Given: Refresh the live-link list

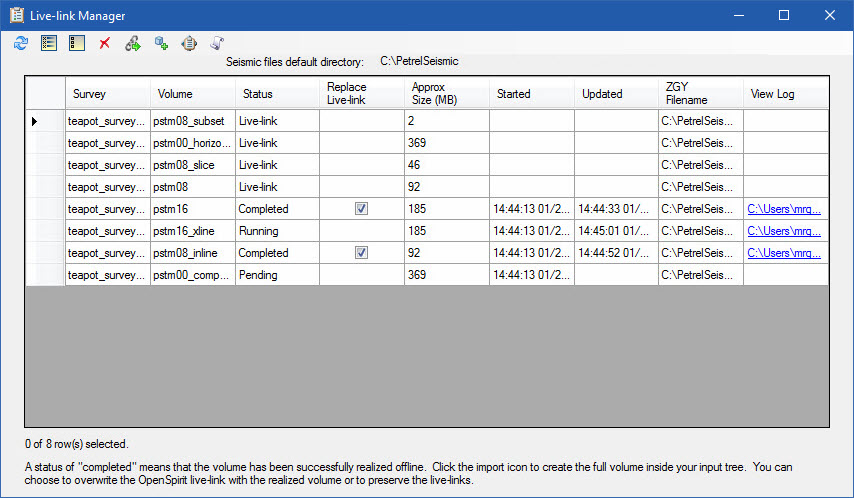Looking at the screenshot, I should pyautogui.click(x=21, y=43).
